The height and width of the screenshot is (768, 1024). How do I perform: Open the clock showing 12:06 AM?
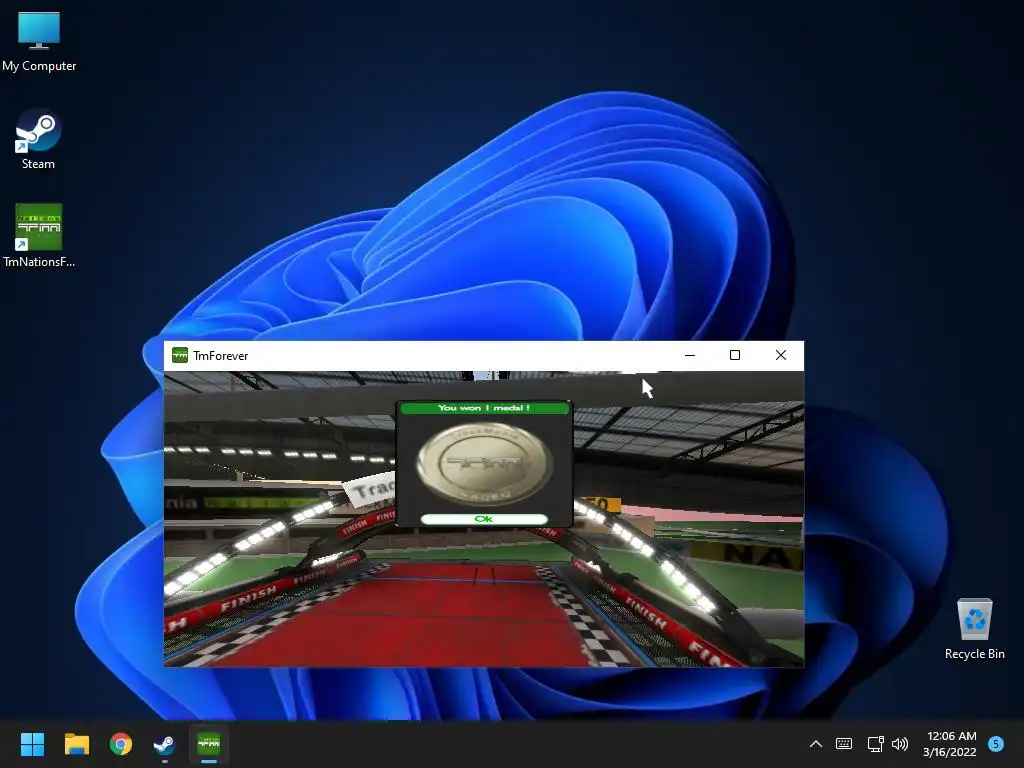click(950, 744)
